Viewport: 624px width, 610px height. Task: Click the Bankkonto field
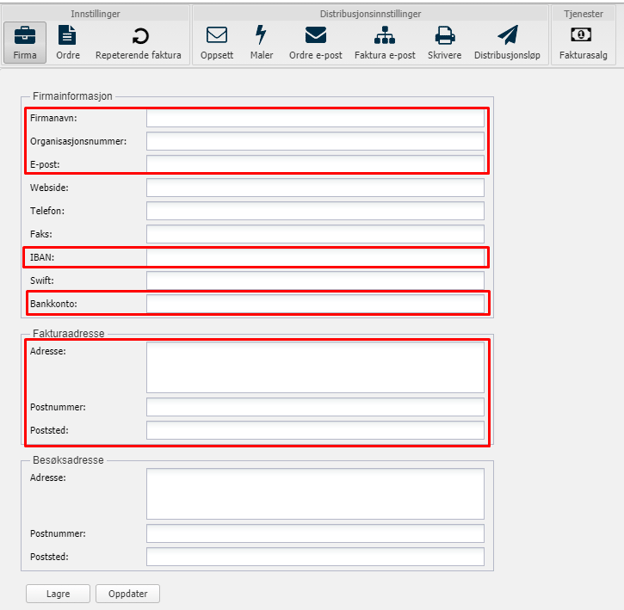(x=315, y=304)
